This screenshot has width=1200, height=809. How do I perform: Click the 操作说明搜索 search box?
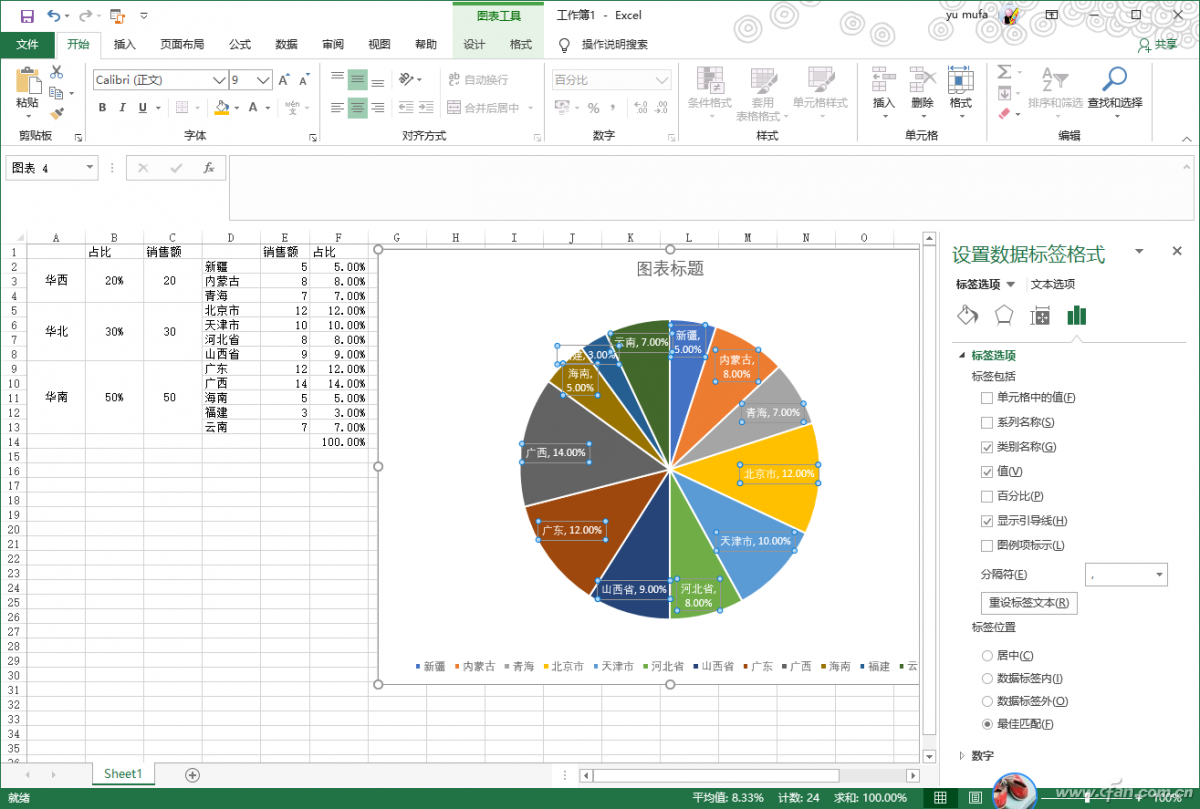point(614,45)
